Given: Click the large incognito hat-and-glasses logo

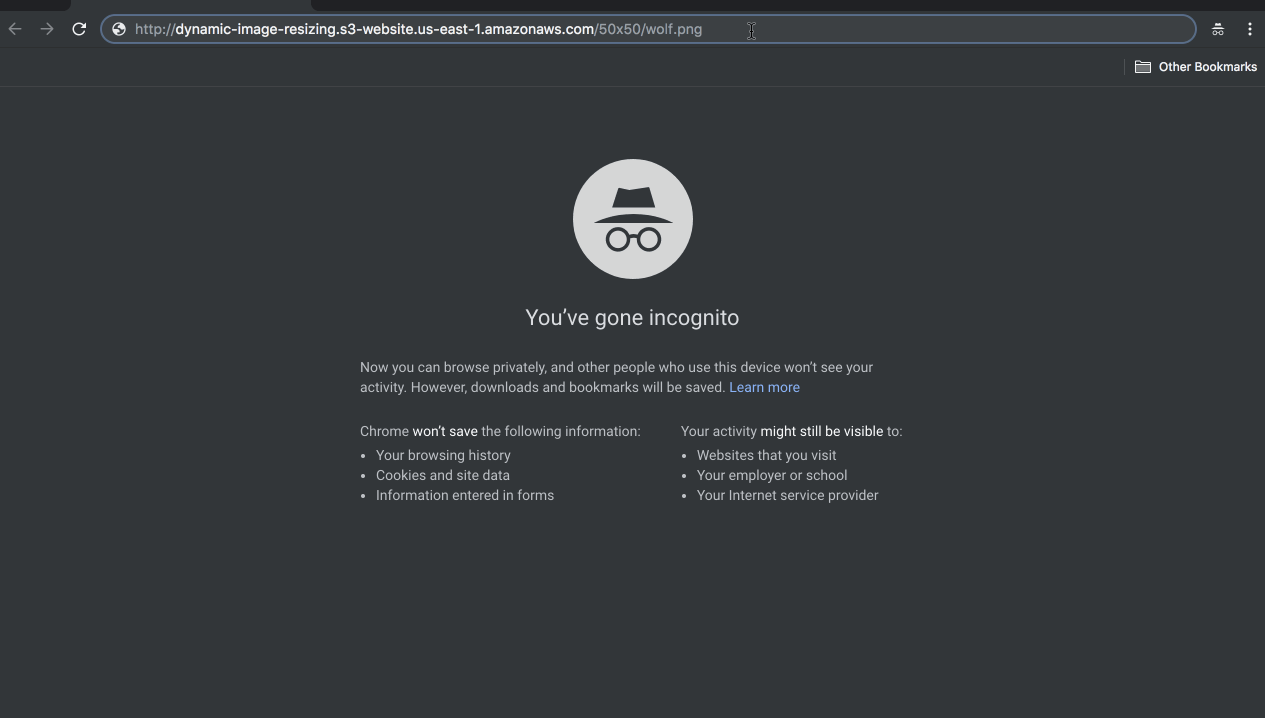Looking at the screenshot, I should [x=632, y=219].
